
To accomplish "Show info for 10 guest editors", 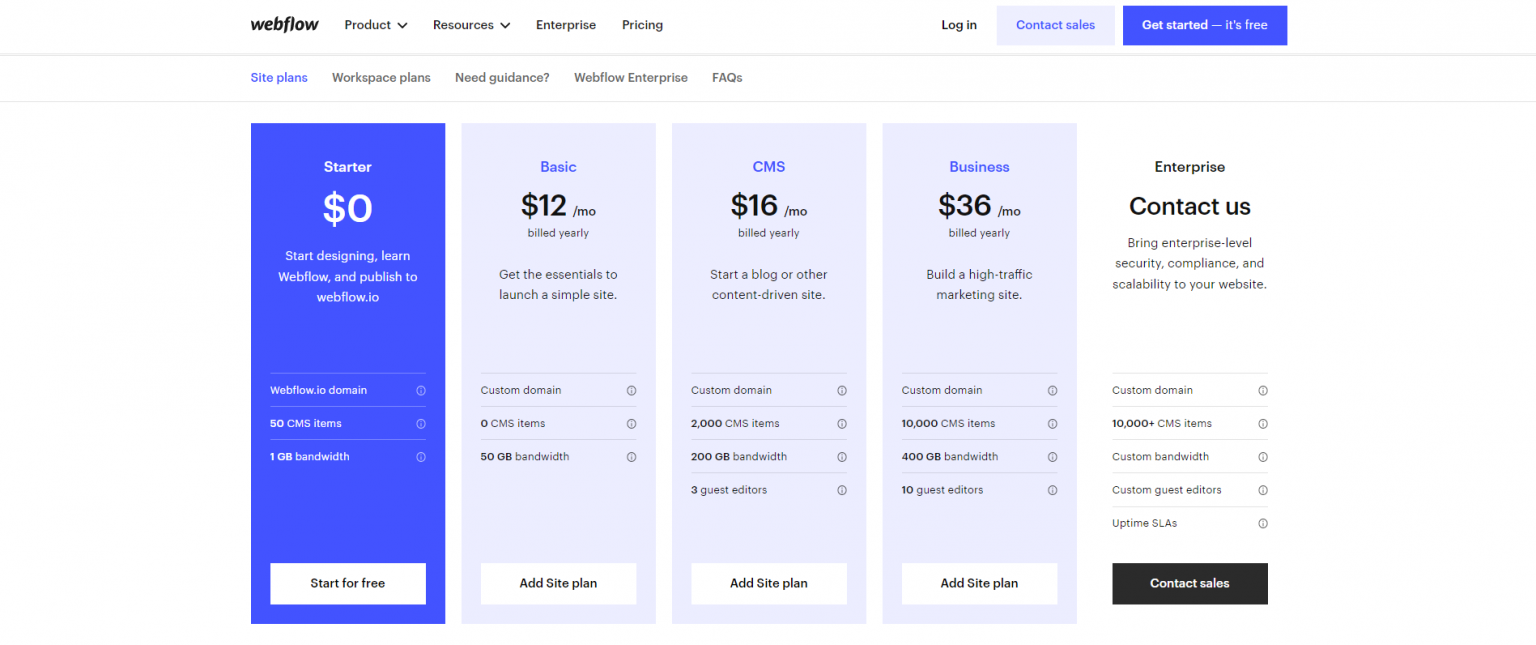I will point(1052,490).
